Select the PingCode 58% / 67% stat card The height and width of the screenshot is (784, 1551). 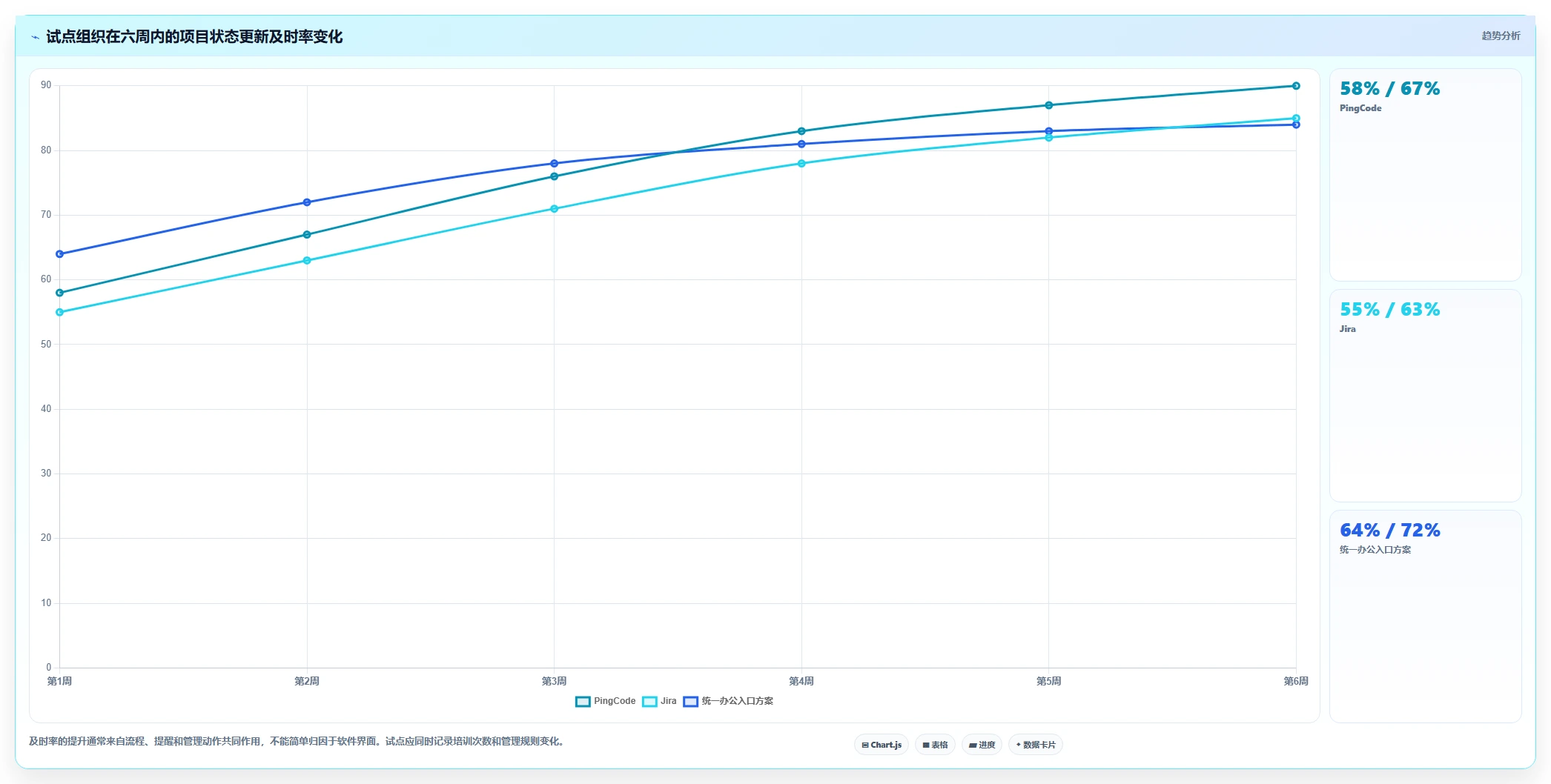pos(1425,175)
